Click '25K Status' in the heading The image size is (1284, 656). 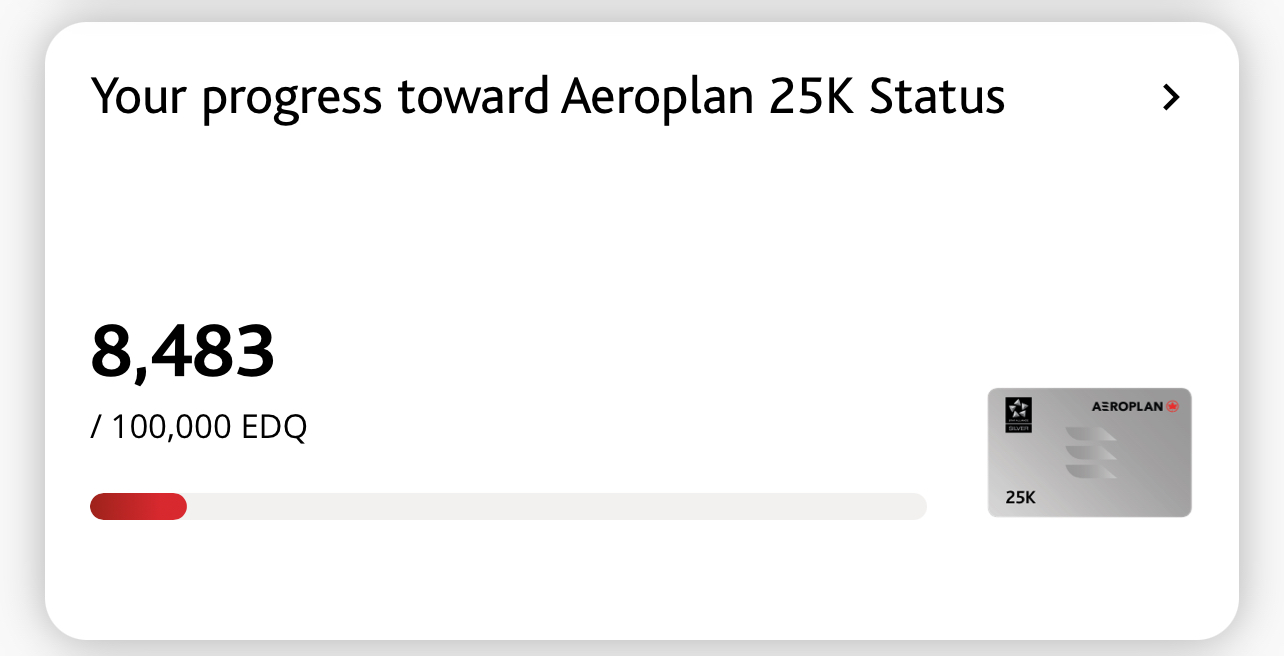(x=888, y=97)
